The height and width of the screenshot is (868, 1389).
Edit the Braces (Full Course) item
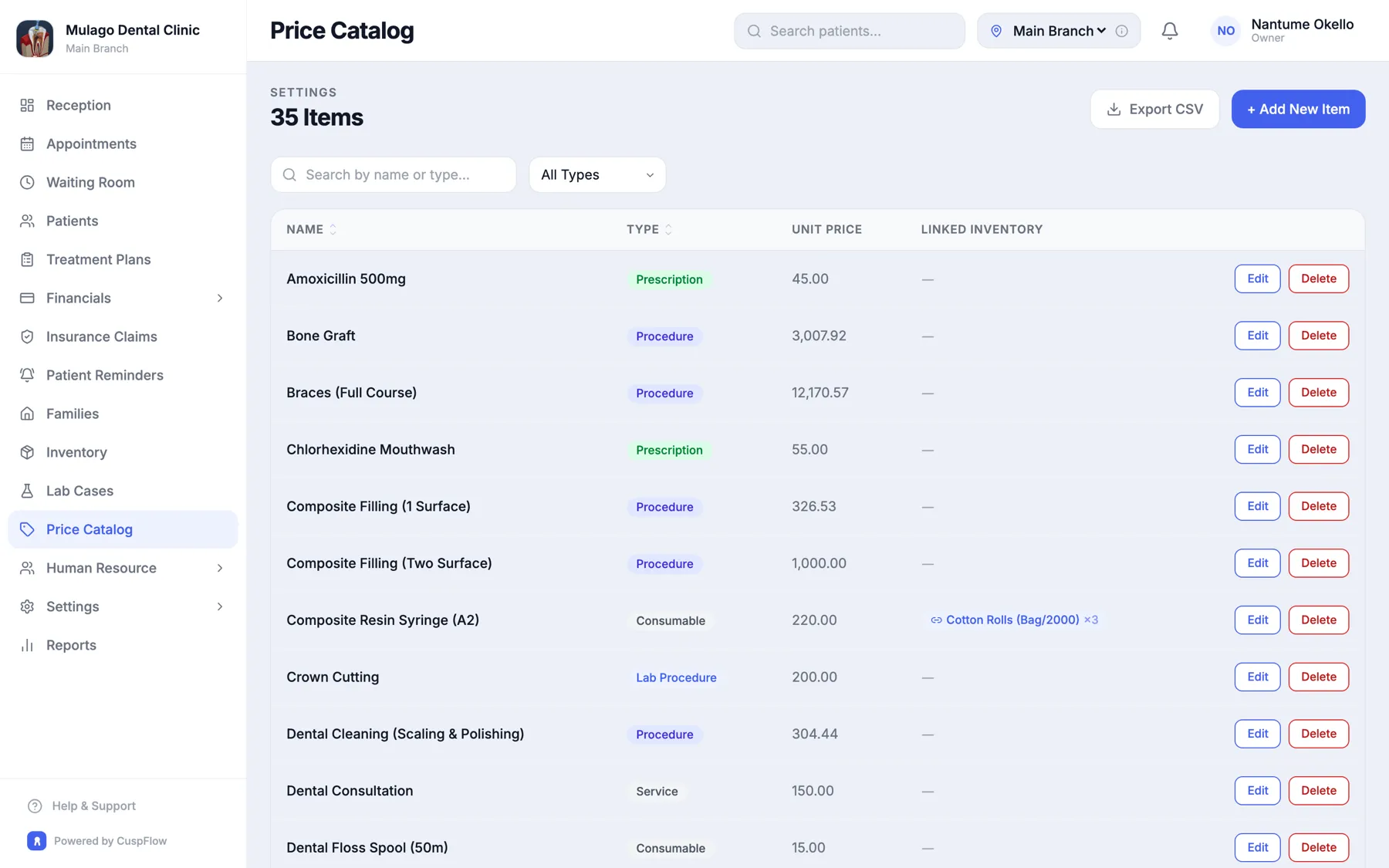(x=1257, y=392)
